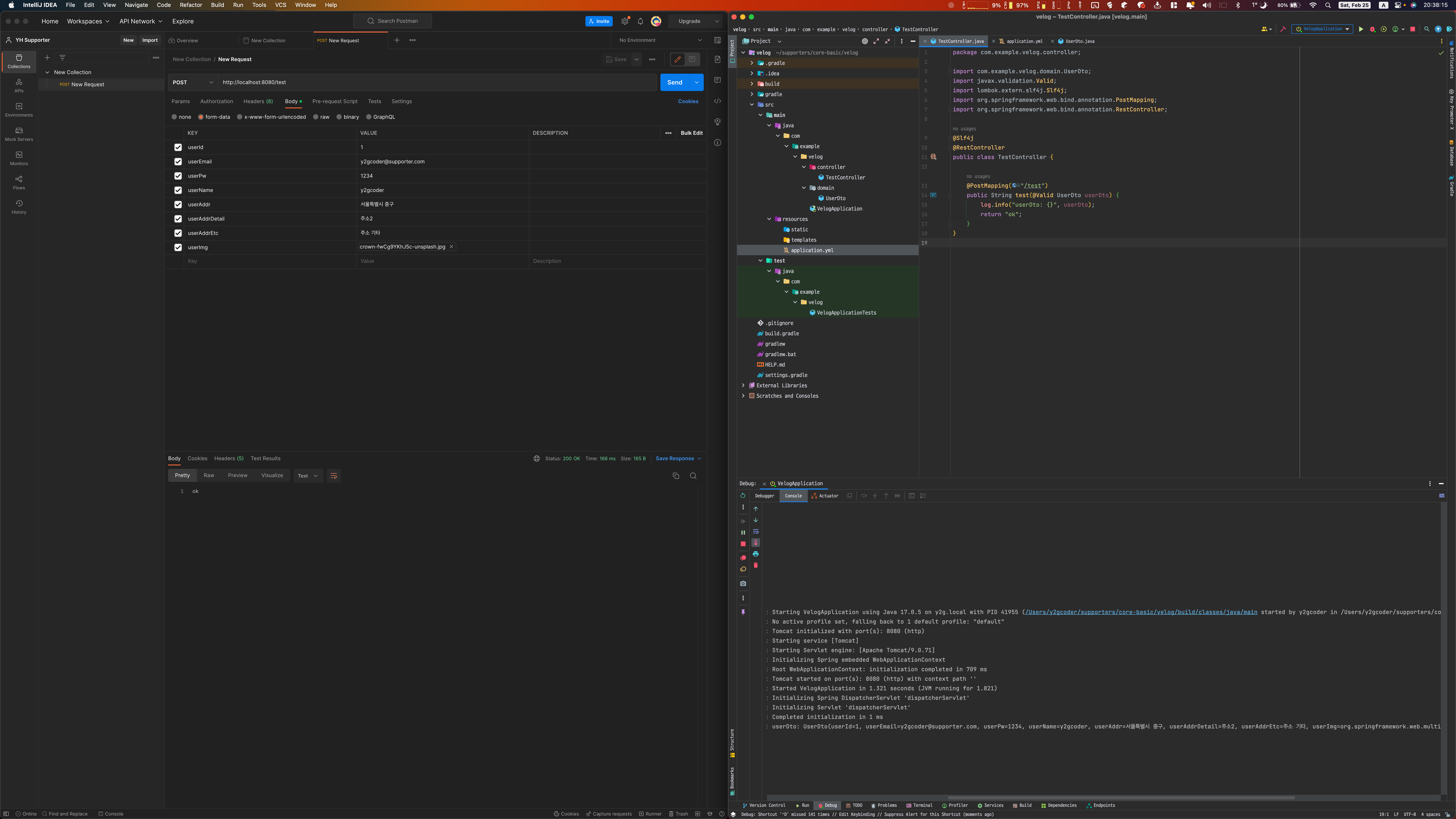Uncheck the userImg form-data row
The image size is (1456, 819).
click(x=178, y=248)
